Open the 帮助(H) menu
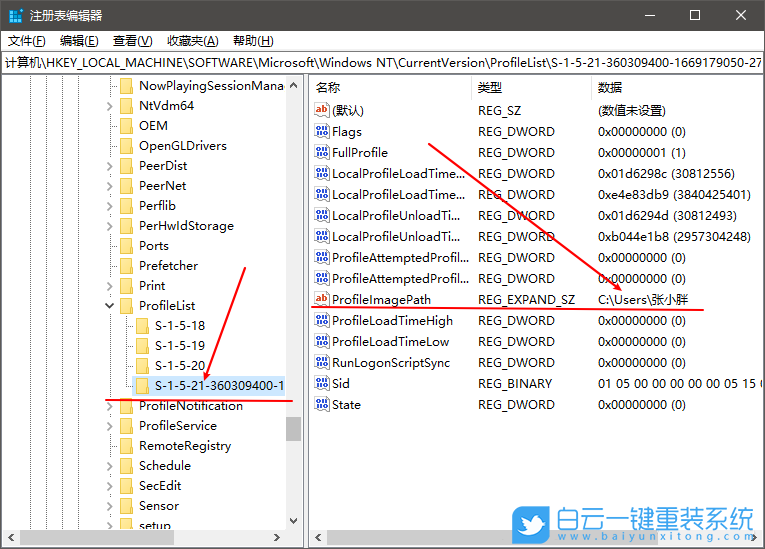The image size is (765, 549). (253, 41)
